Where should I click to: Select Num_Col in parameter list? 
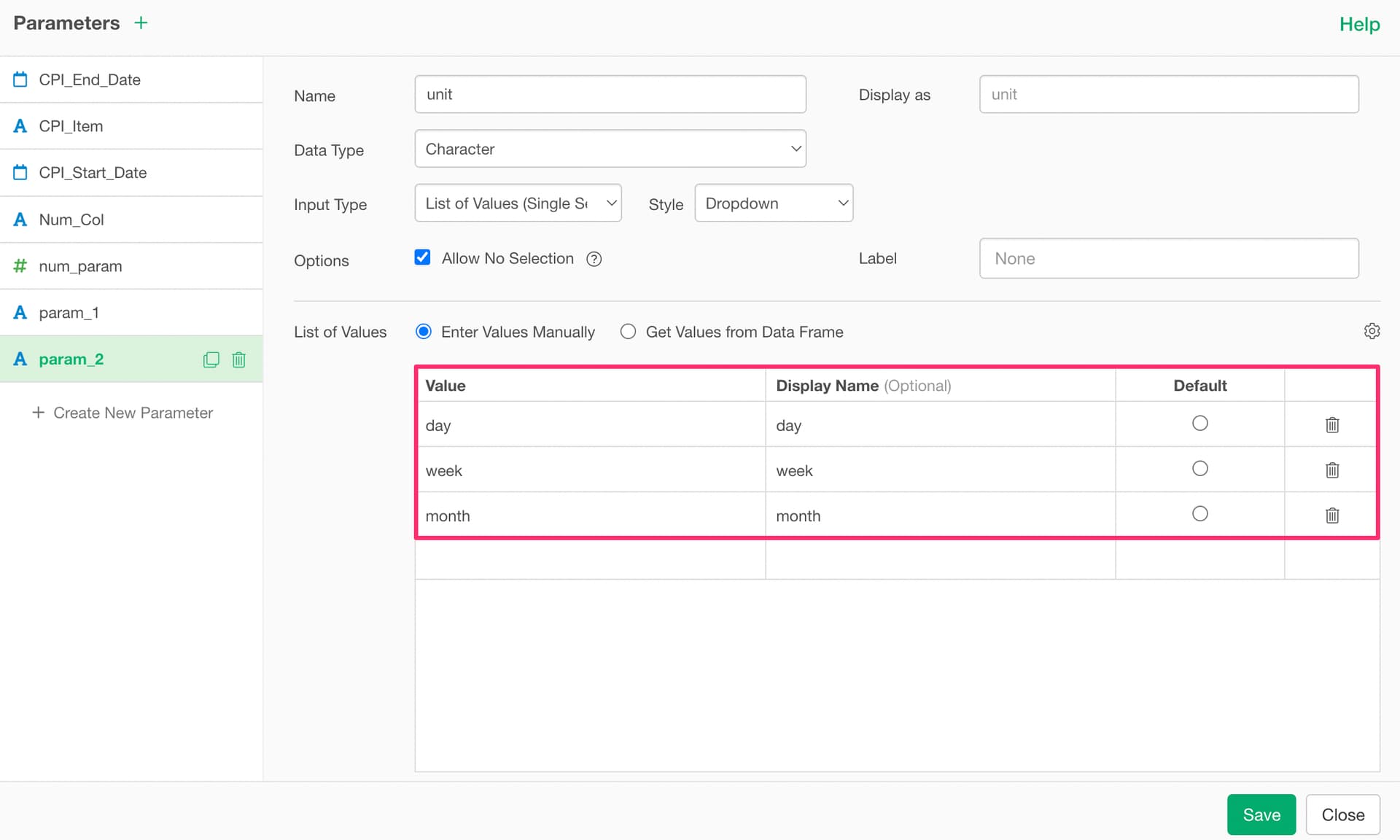coord(131,219)
